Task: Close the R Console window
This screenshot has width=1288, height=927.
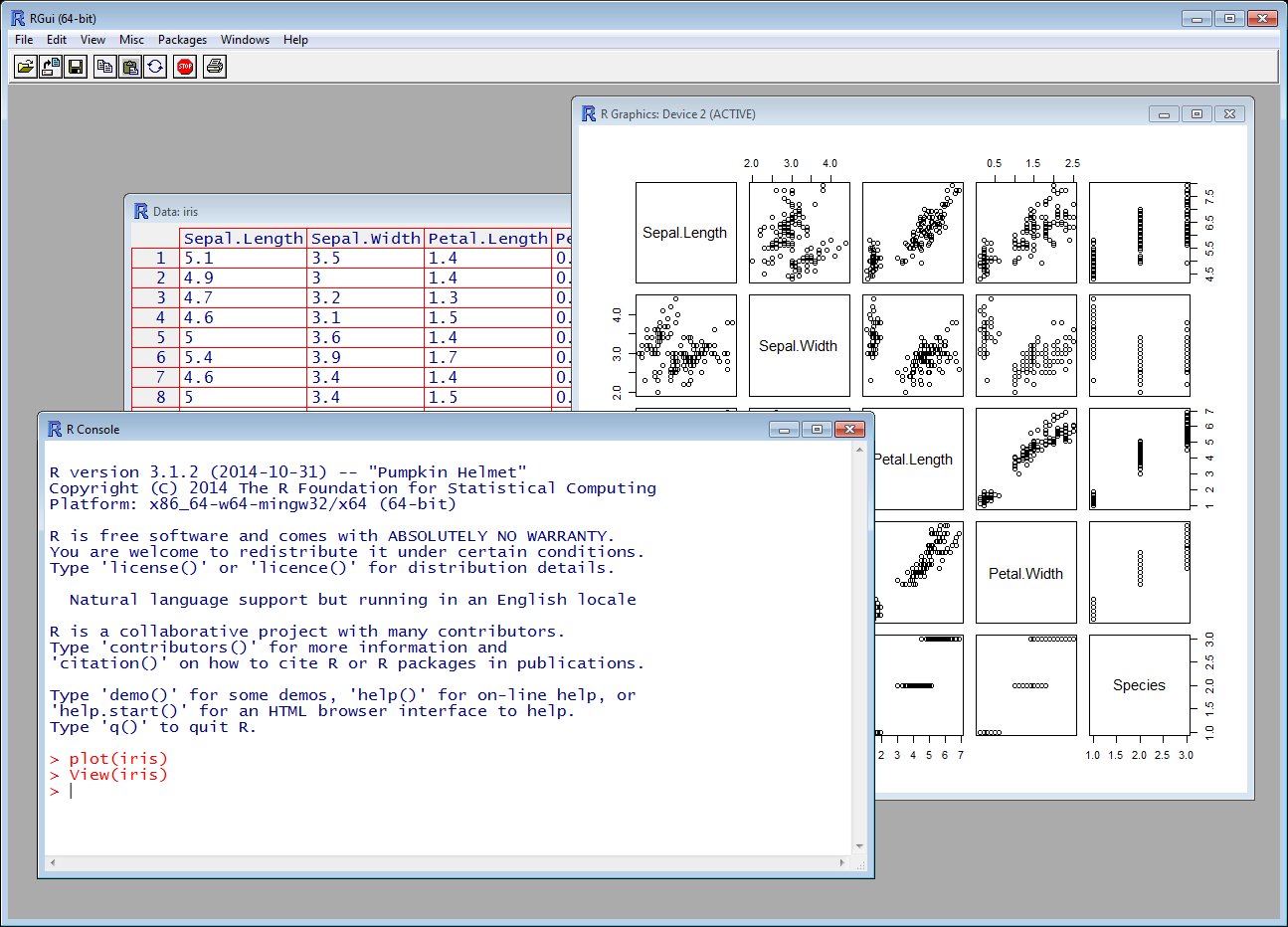Action: (850, 430)
